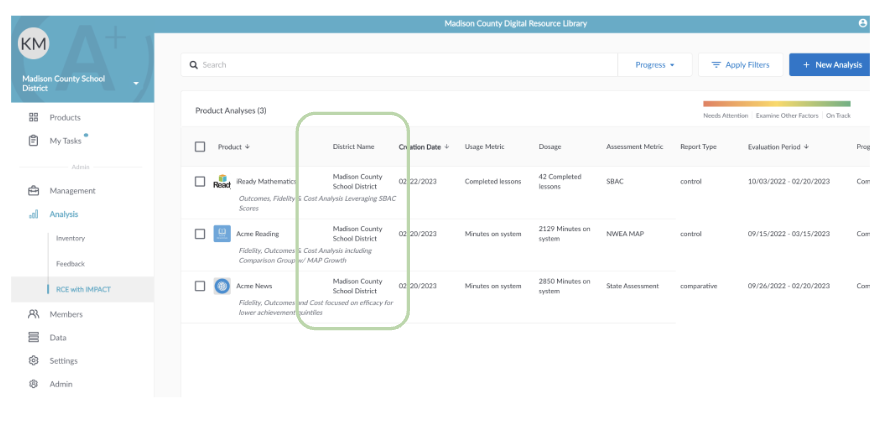Click the Settings gear icon
The width and height of the screenshot is (886, 422).
coord(33,360)
